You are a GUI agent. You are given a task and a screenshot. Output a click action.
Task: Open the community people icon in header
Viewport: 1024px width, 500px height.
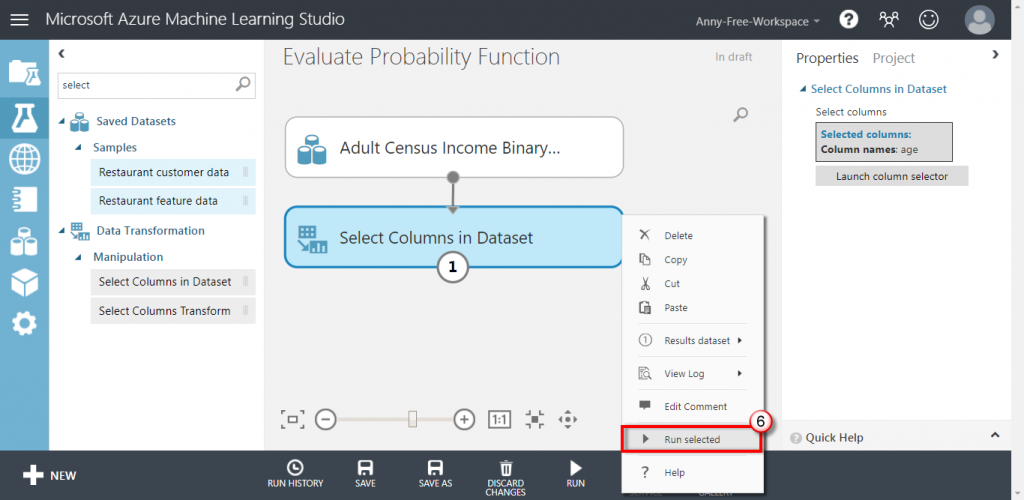(x=889, y=20)
